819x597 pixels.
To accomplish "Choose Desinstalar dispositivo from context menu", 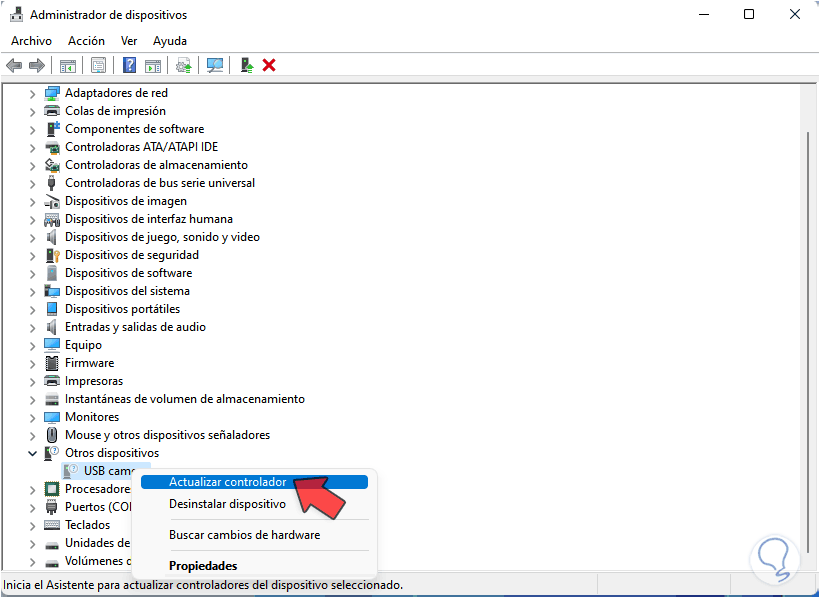I will tap(254, 504).
